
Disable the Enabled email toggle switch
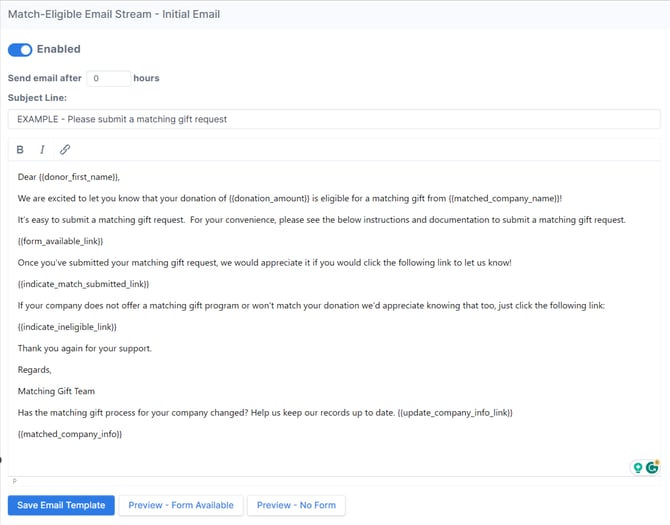(x=20, y=49)
